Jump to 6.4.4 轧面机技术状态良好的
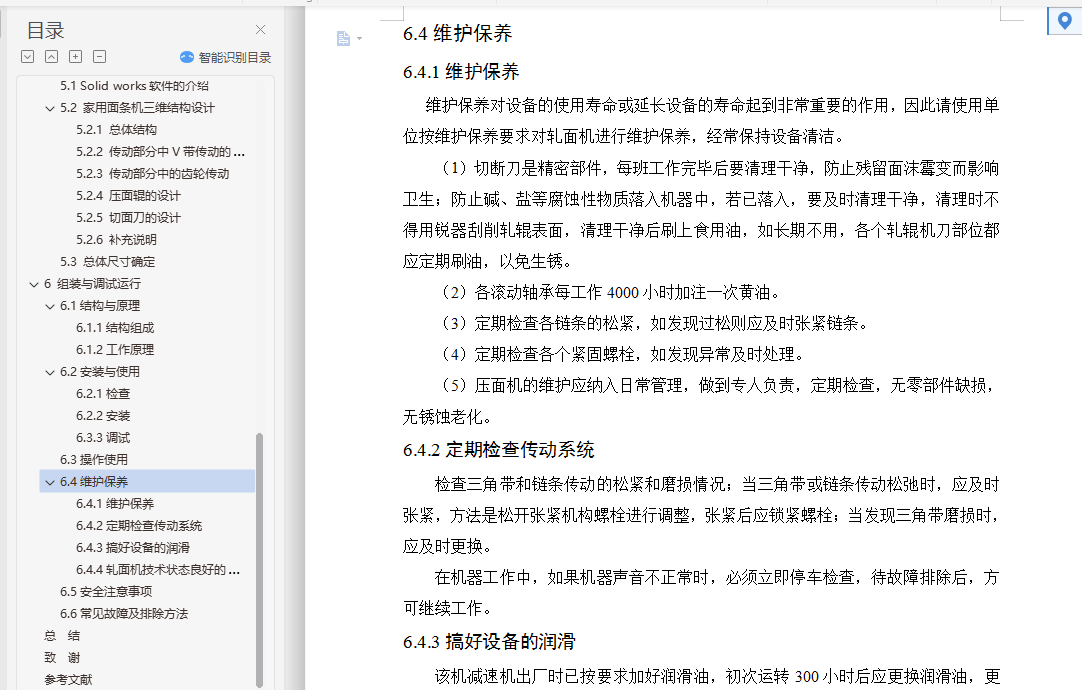The height and width of the screenshot is (690, 1082). pos(158,571)
